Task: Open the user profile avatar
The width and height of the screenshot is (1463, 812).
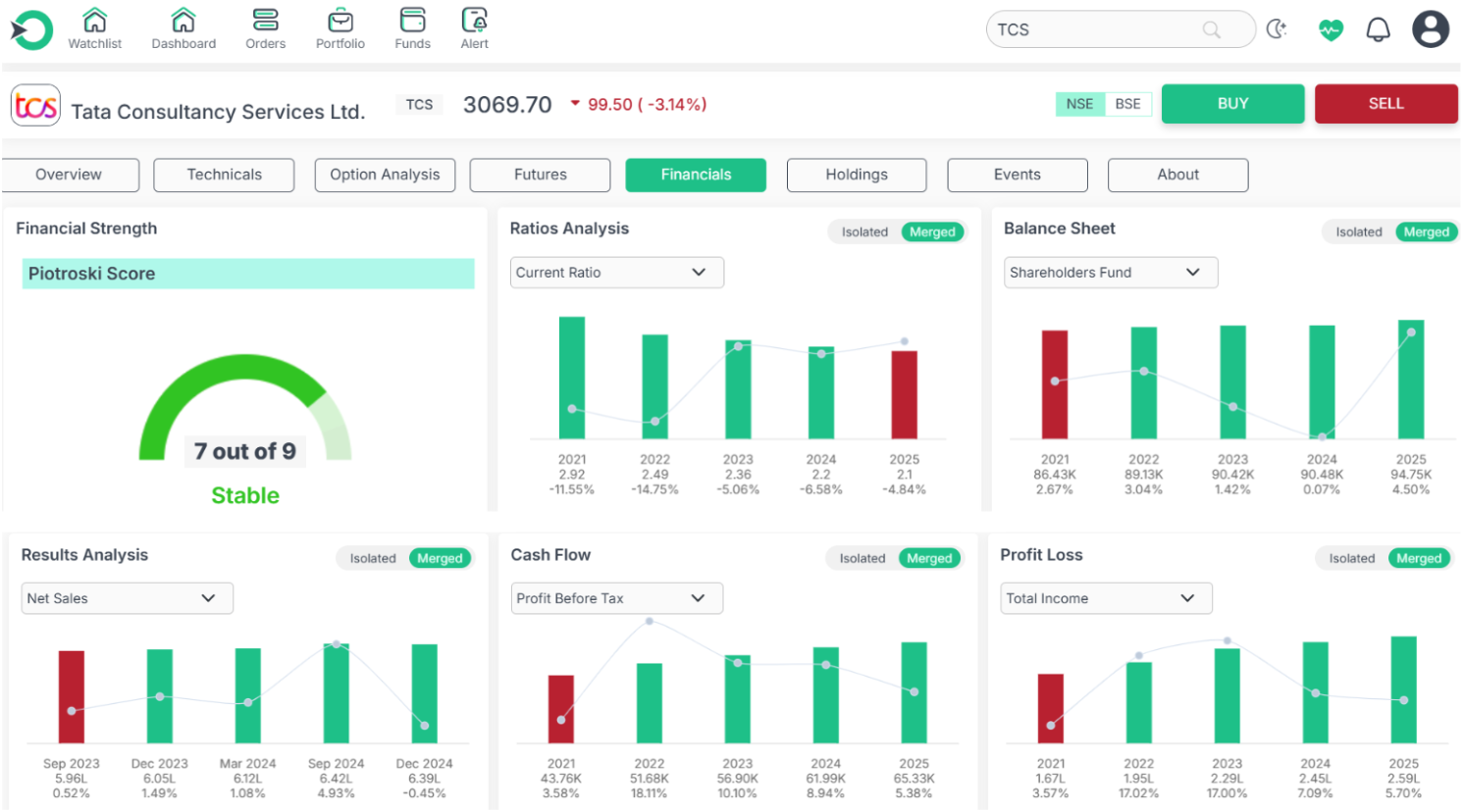Action: (x=1430, y=29)
